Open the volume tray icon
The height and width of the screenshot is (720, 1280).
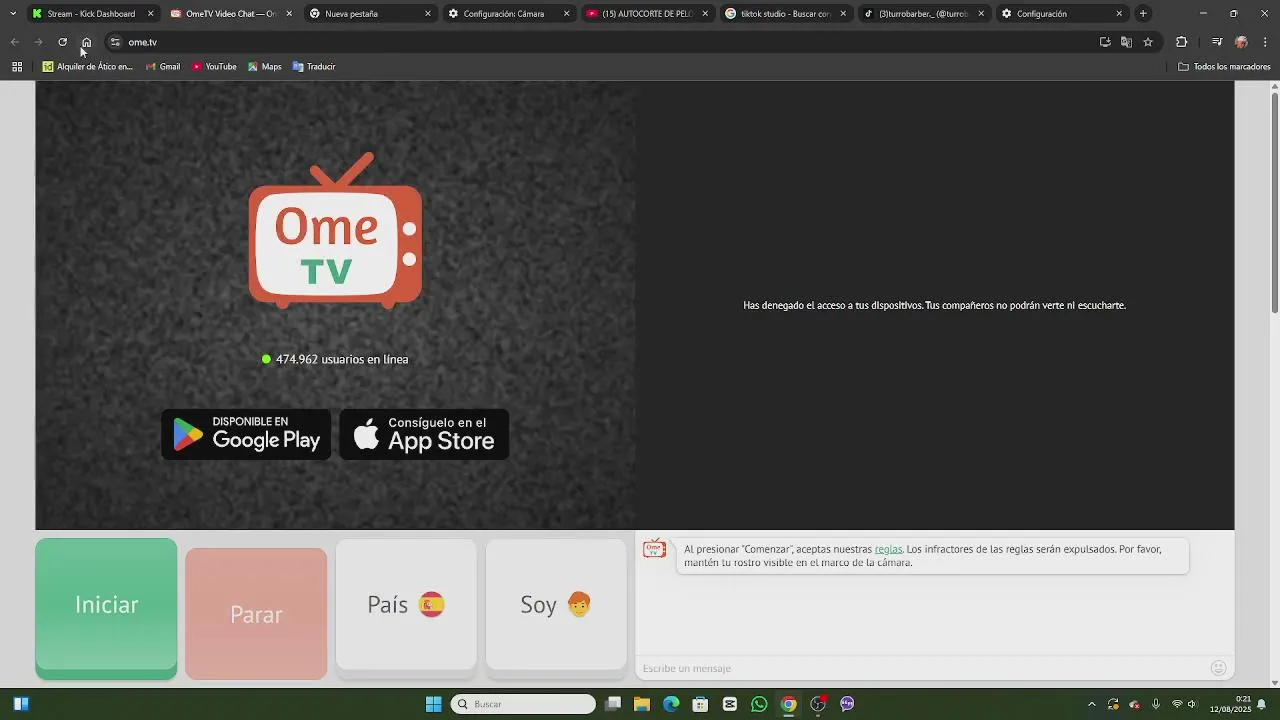(x=1192, y=704)
